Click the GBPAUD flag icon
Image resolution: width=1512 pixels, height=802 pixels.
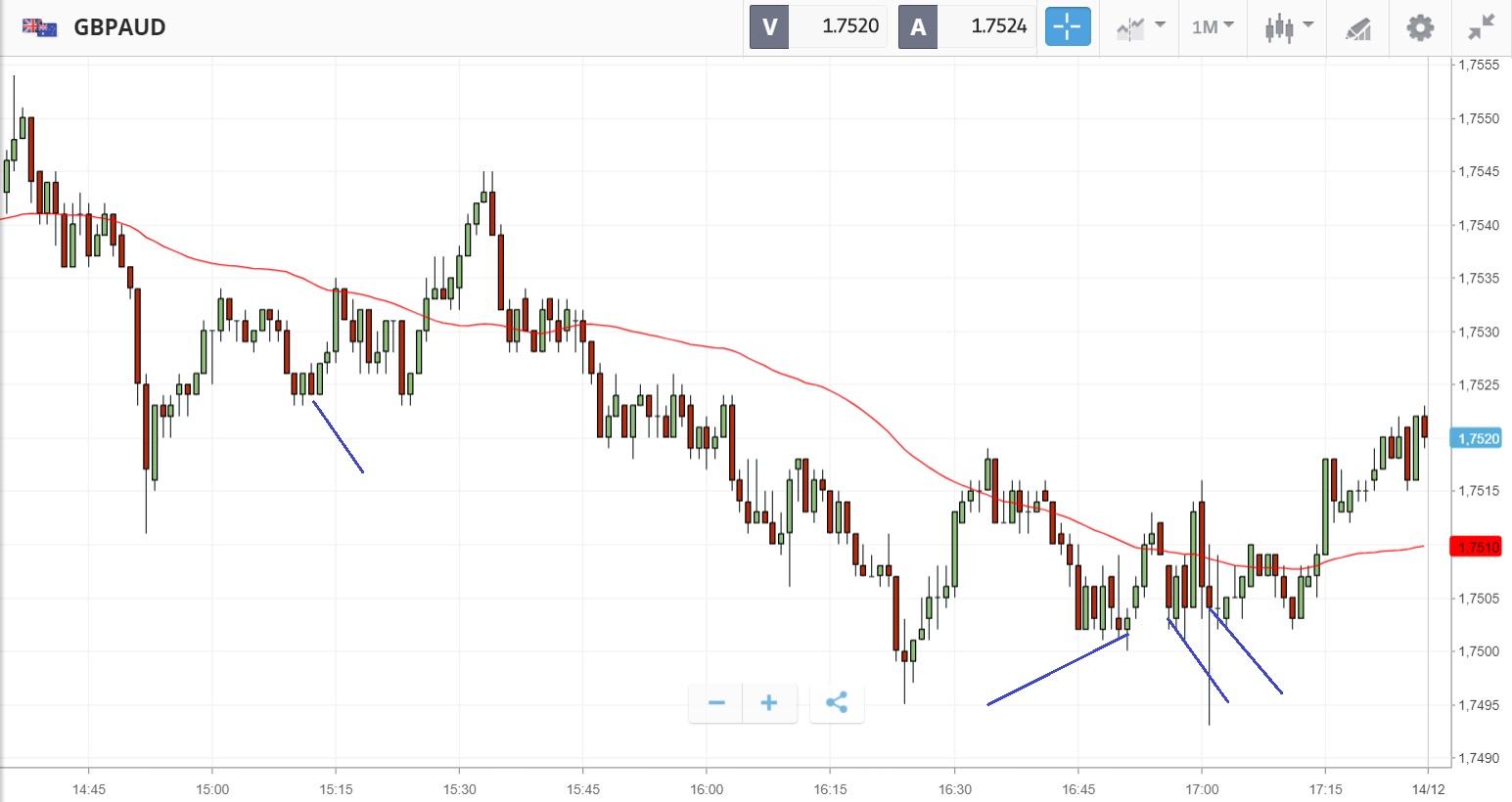(40, 26)
